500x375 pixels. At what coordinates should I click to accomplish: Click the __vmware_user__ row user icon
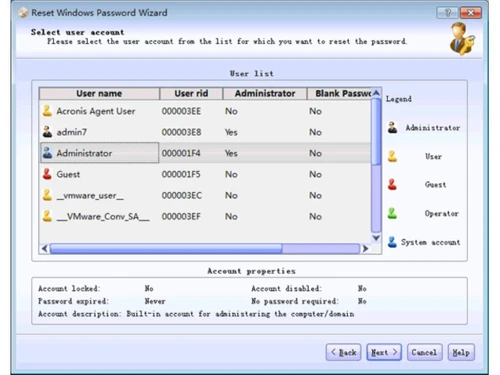[47, 195]
